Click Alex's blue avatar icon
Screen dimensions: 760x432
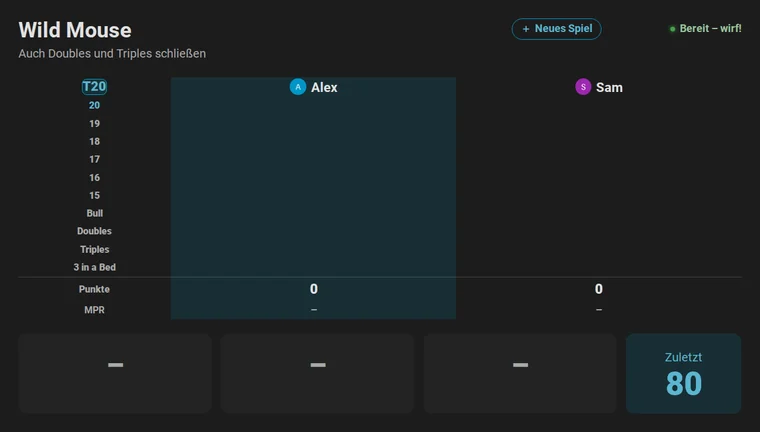[298, 87]
